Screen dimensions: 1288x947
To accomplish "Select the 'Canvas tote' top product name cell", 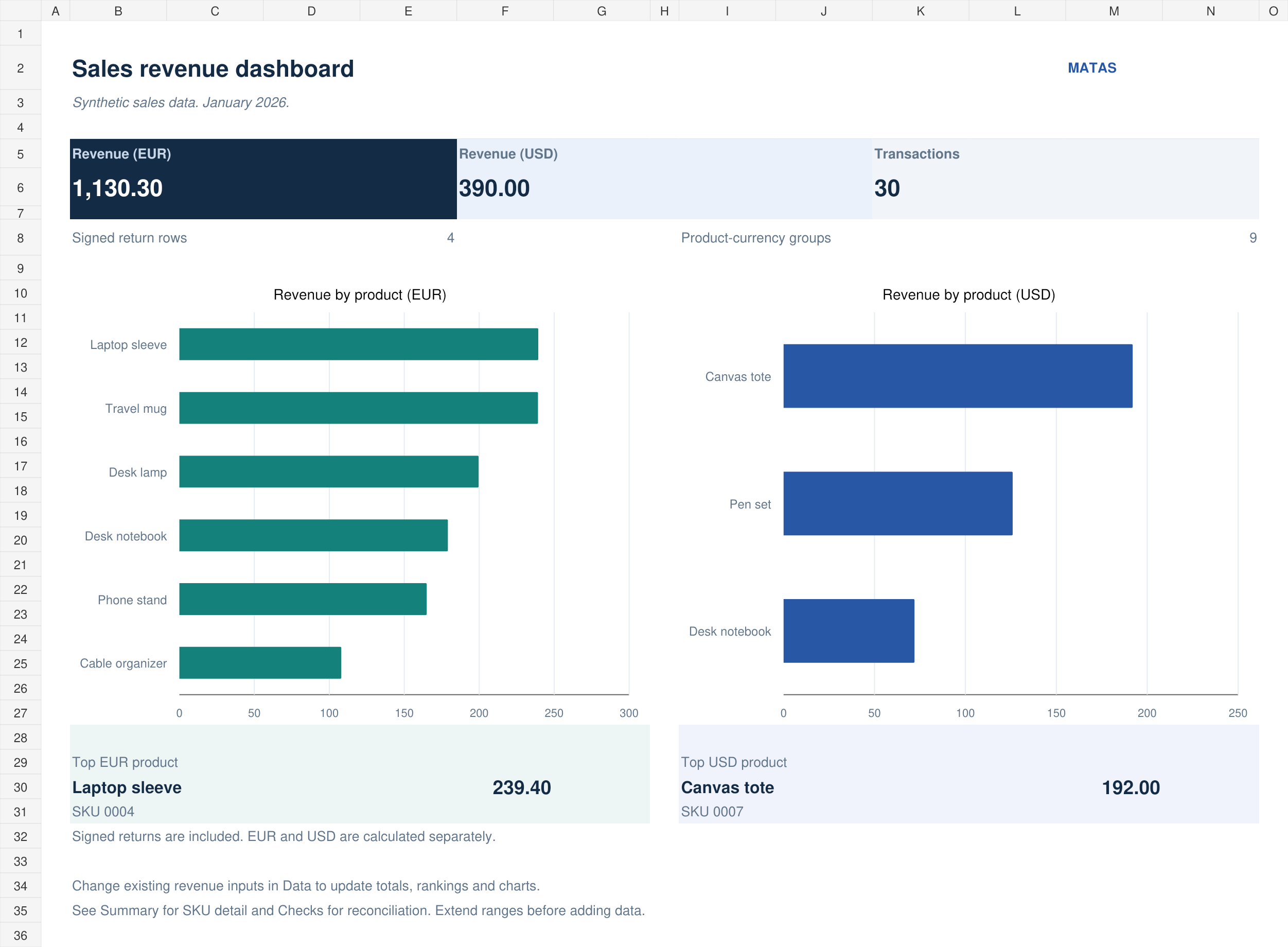I will (x=728, y=787).
